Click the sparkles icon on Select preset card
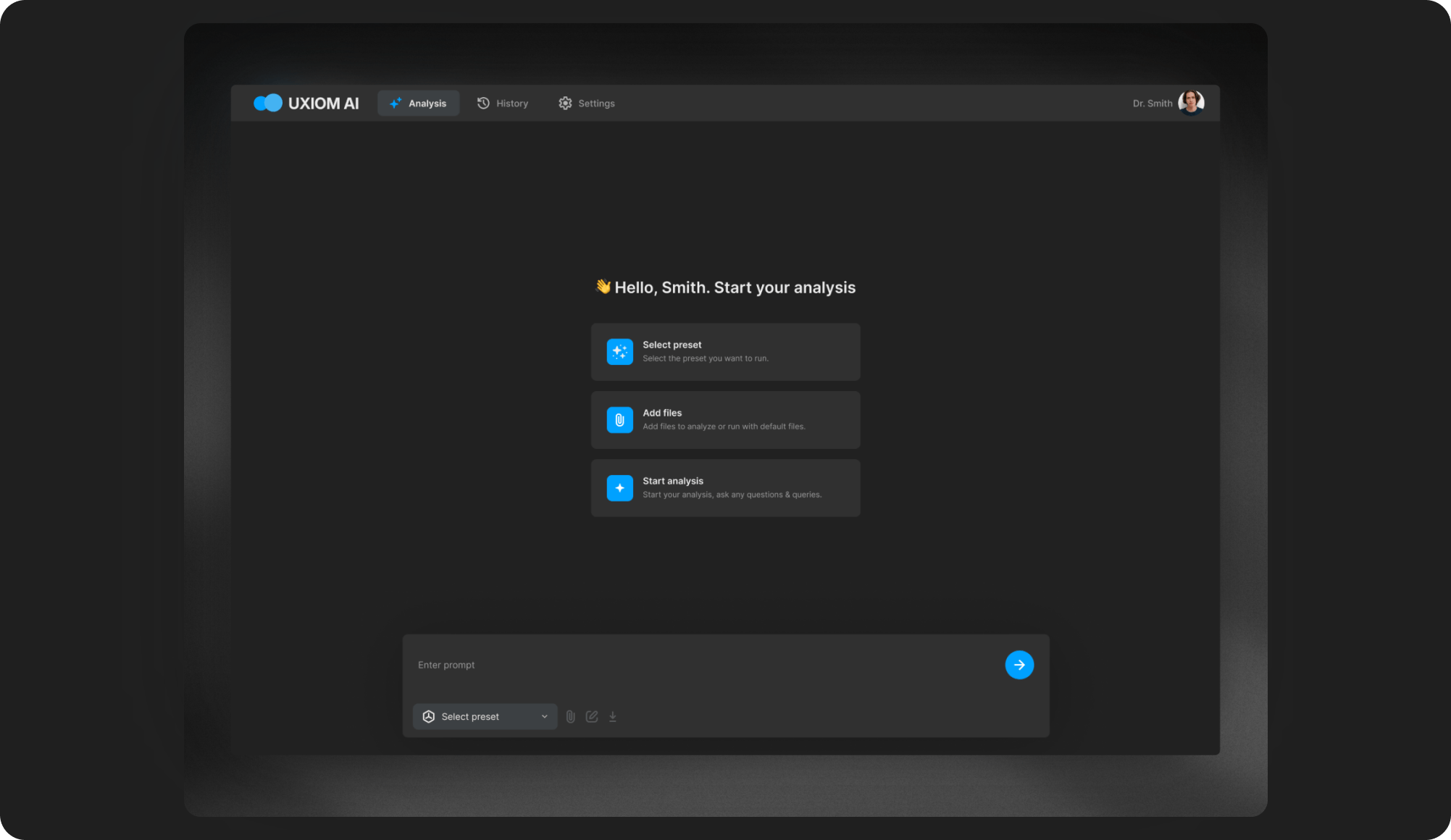1451x840 pixels. click(x=619, y=352)
